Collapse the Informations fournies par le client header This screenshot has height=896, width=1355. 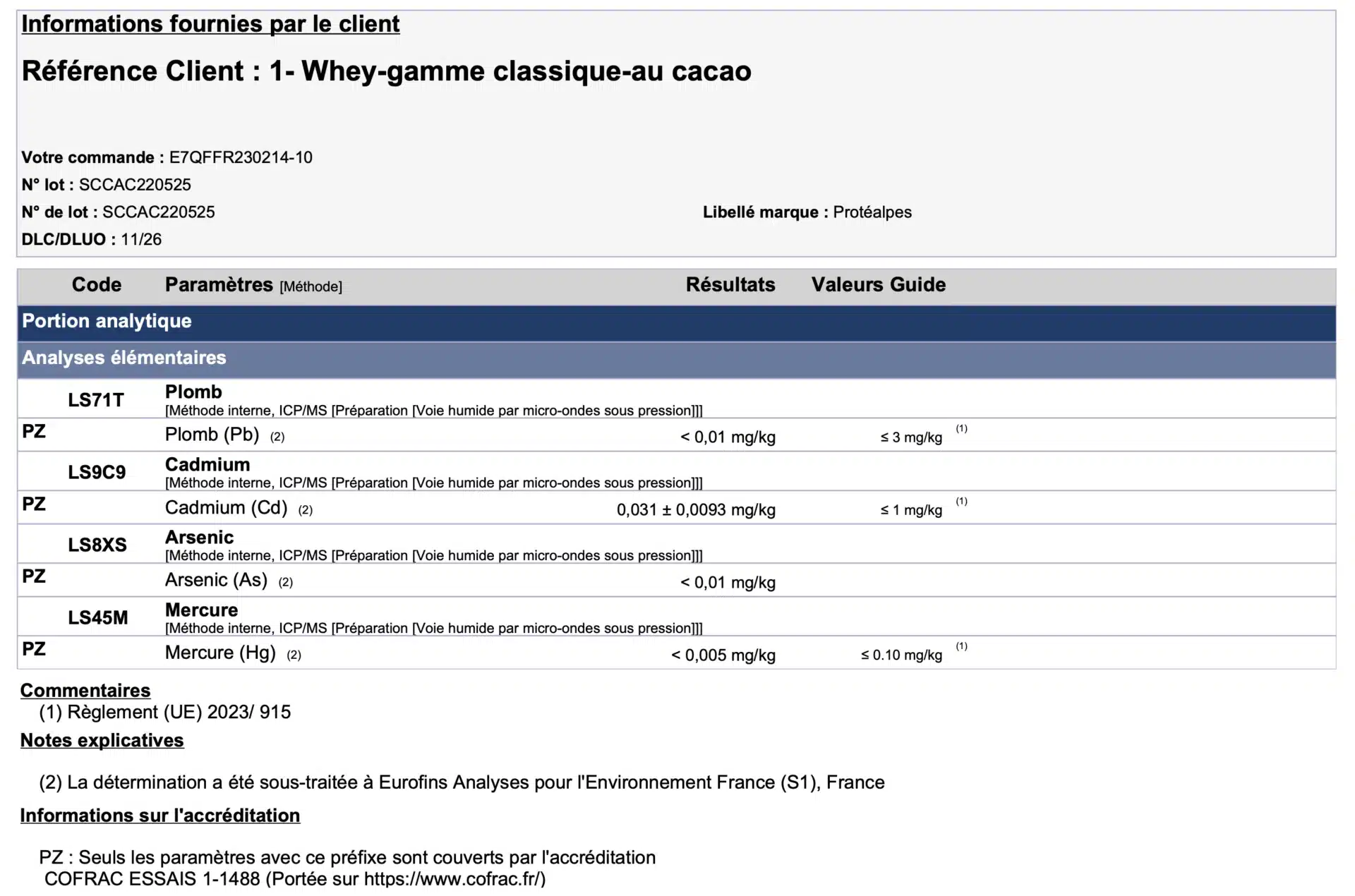point(210,23)
